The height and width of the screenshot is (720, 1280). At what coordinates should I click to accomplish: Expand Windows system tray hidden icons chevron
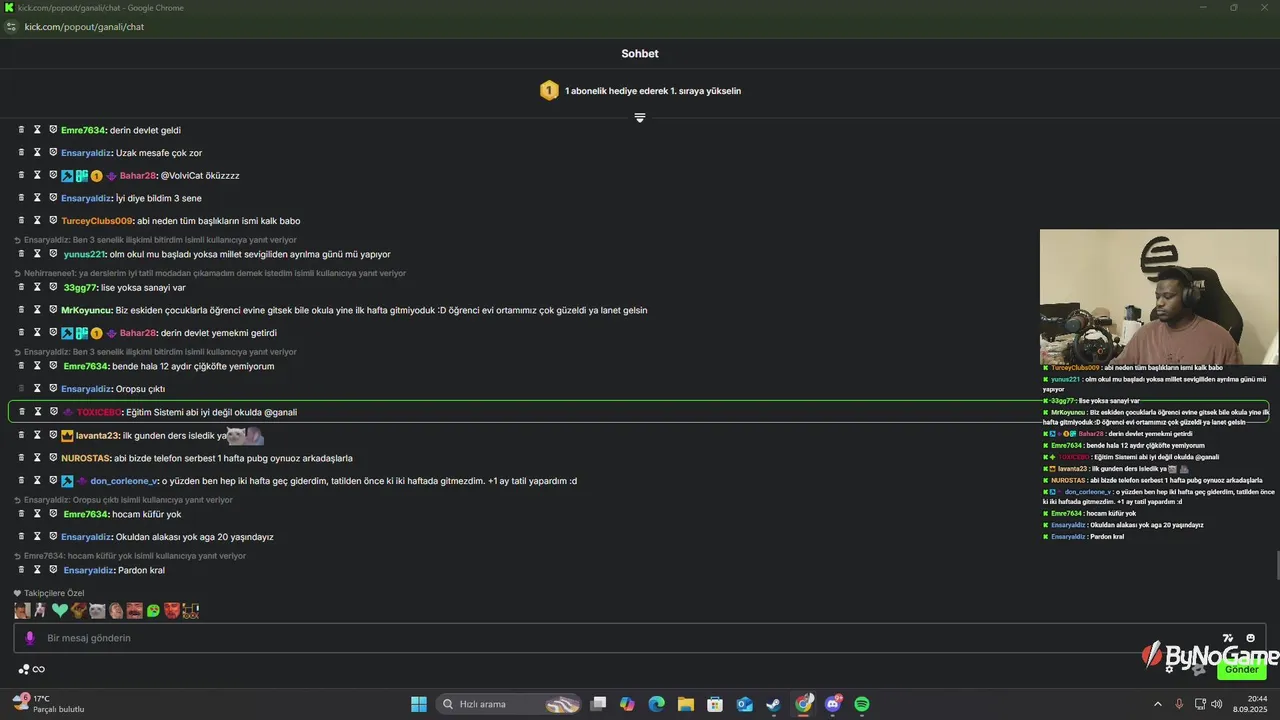pyautogui.click(x=1158, y=704)
